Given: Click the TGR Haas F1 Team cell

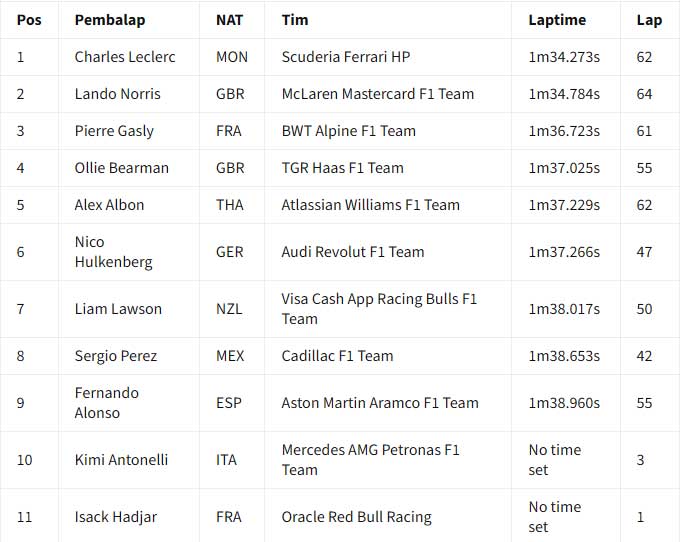Looking at the screenshot, I should [x=343, y=168].
